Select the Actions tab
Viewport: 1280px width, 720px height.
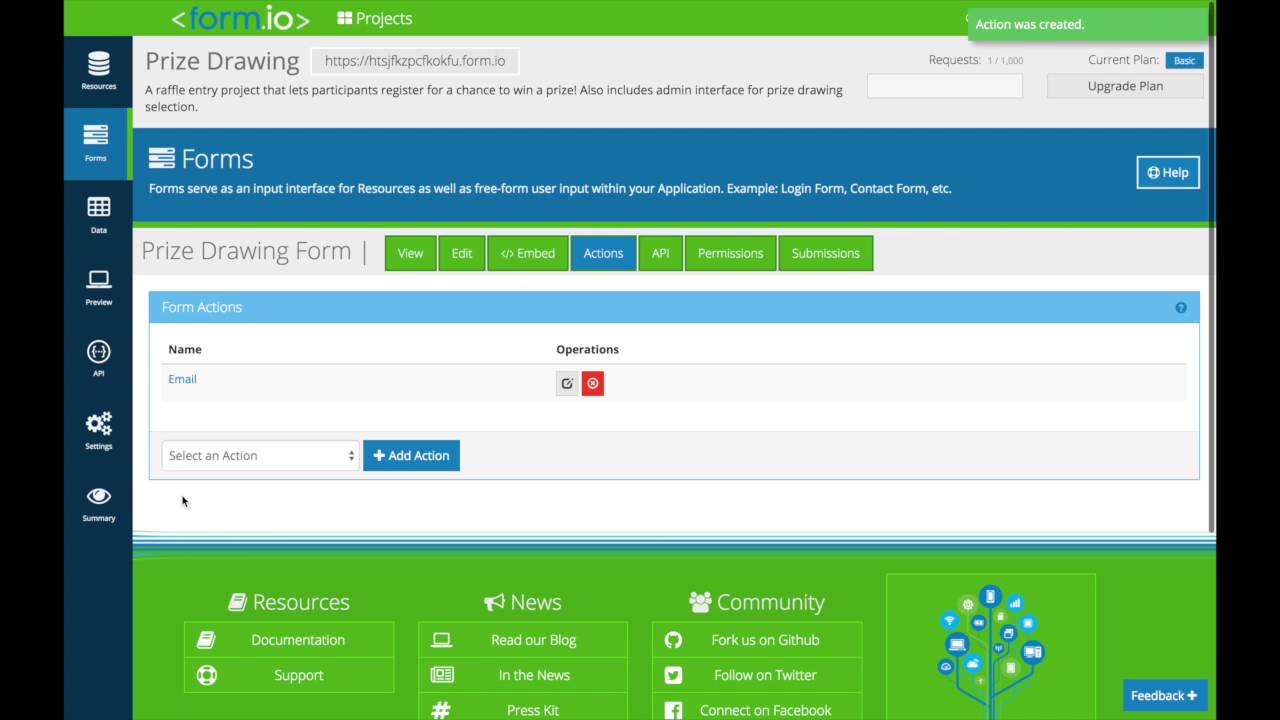point(603,253)
